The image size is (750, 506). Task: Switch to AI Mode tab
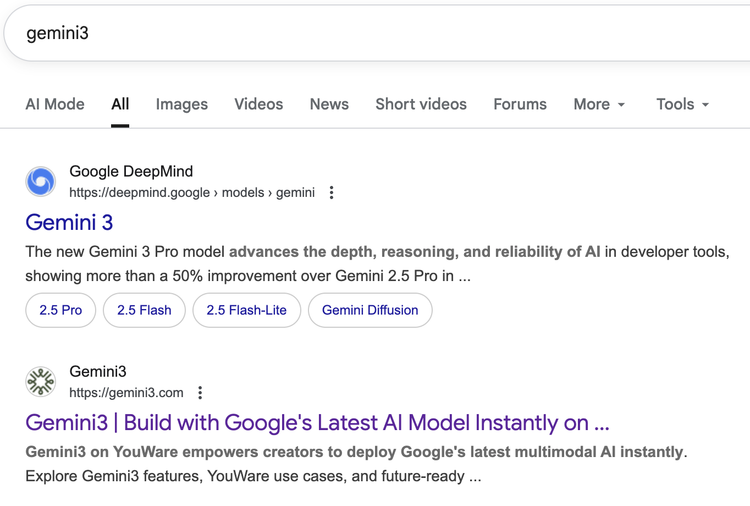tap(55, 104)
